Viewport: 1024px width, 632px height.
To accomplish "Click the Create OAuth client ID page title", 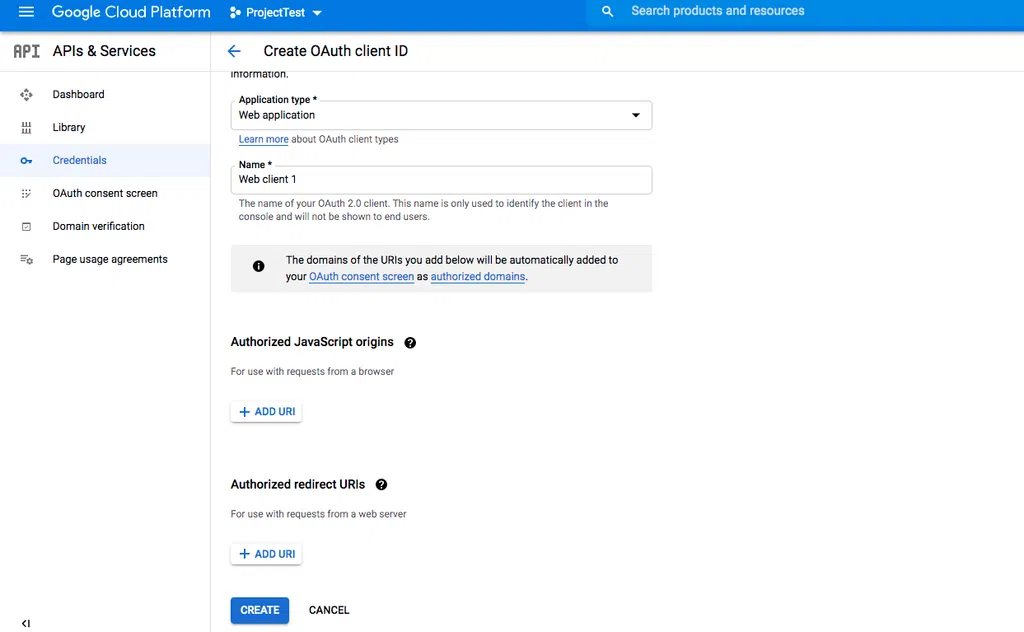I will [336, 51].
